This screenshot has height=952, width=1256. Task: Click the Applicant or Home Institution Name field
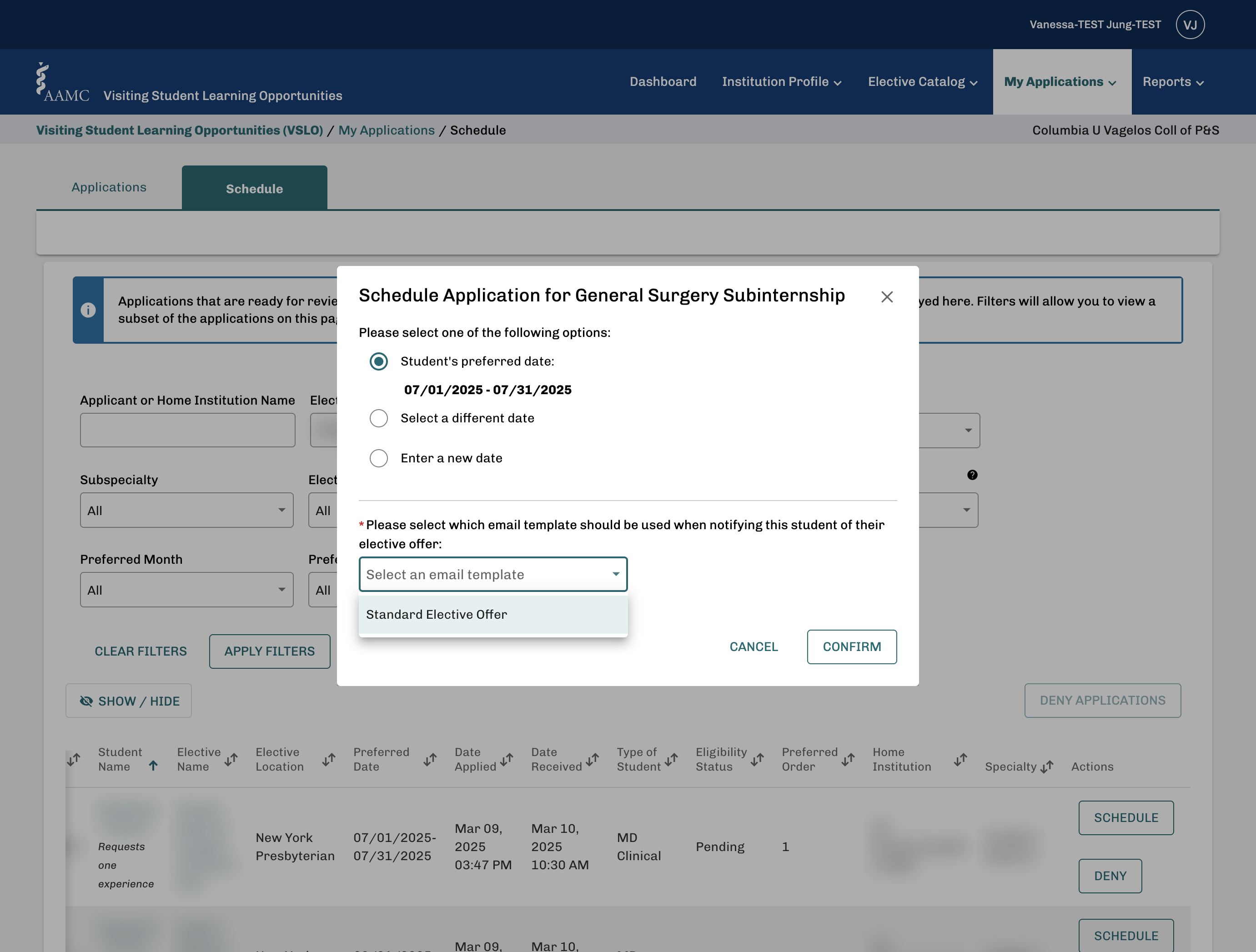[187, 430]
